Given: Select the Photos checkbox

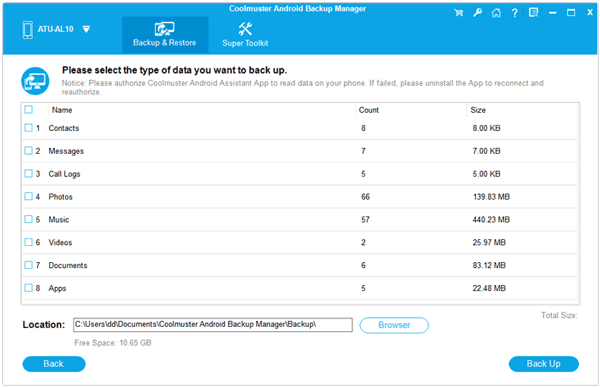Looking at the screenshot, I should [x=29, y=196].
